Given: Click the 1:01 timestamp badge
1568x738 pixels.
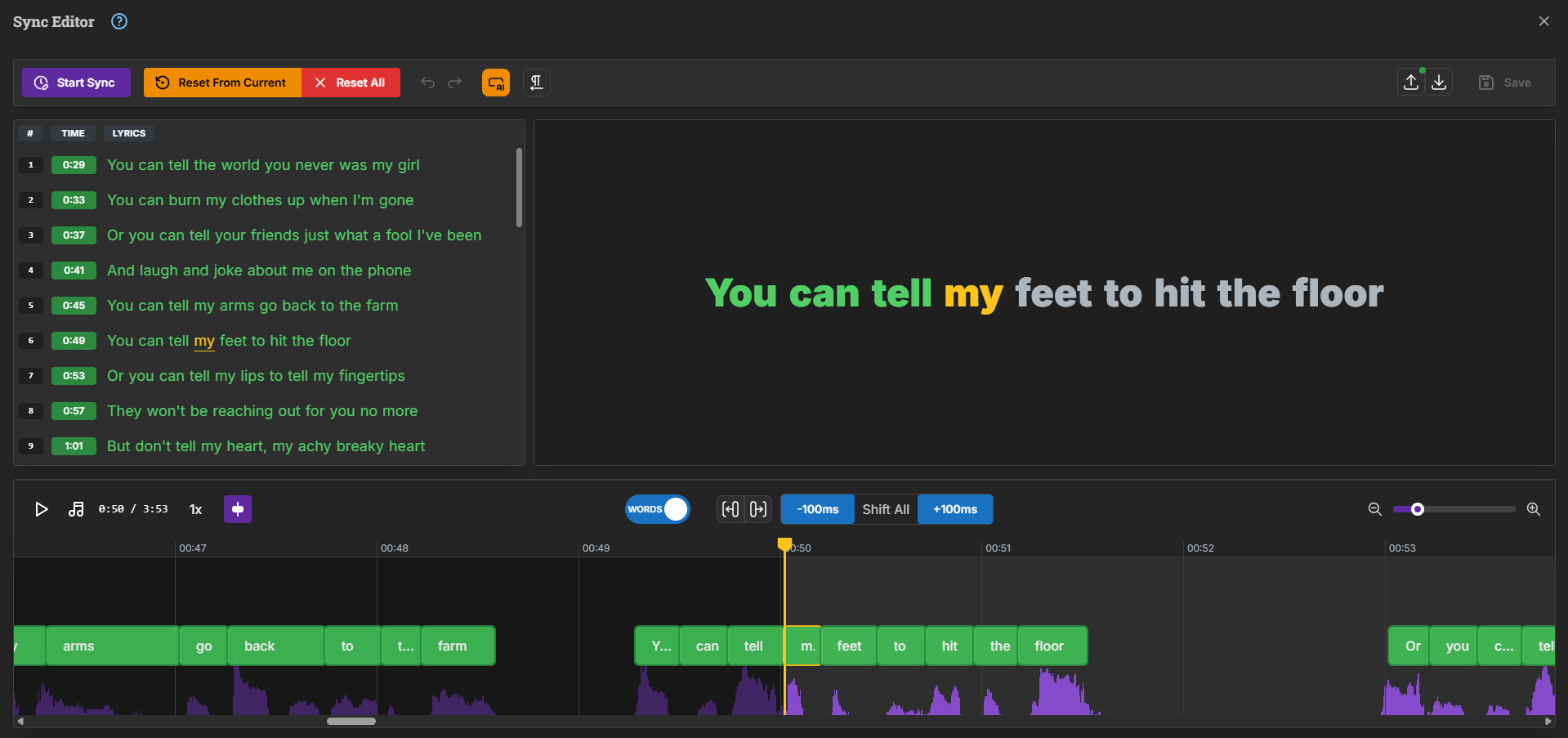Looking at the screenshot, I should (74, 446).
